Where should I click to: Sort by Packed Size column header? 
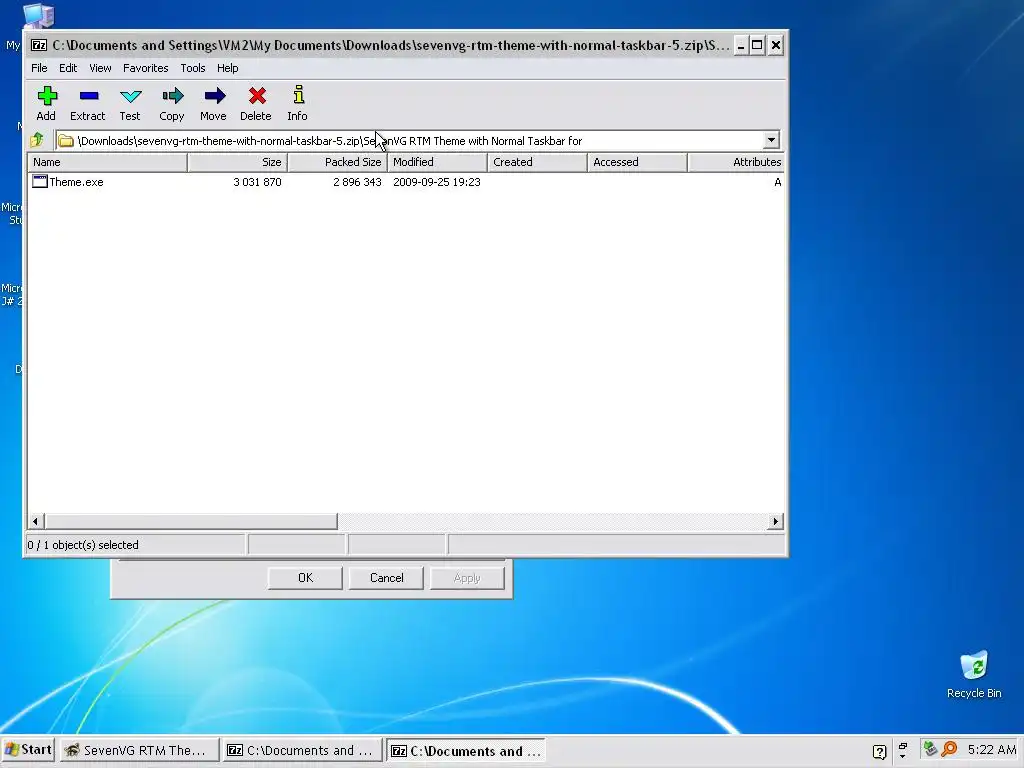point(338,162)
